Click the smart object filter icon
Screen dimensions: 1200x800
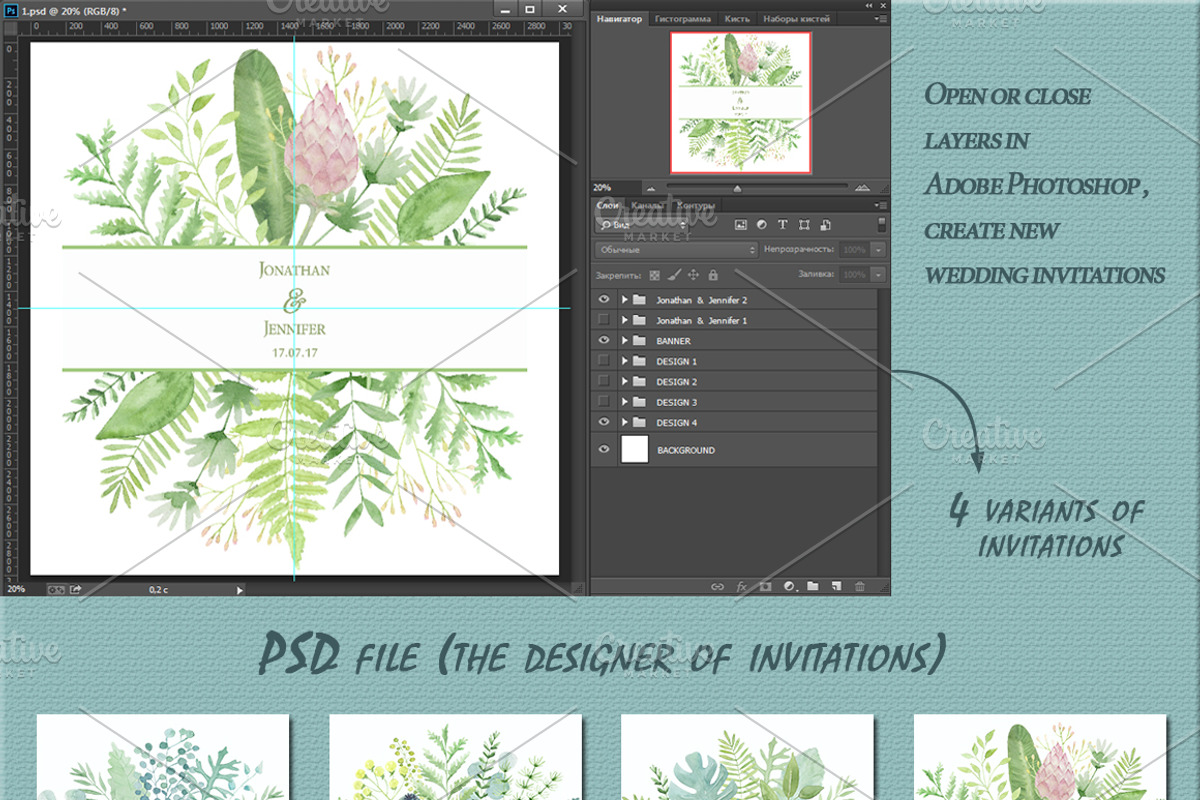(825, 225)
